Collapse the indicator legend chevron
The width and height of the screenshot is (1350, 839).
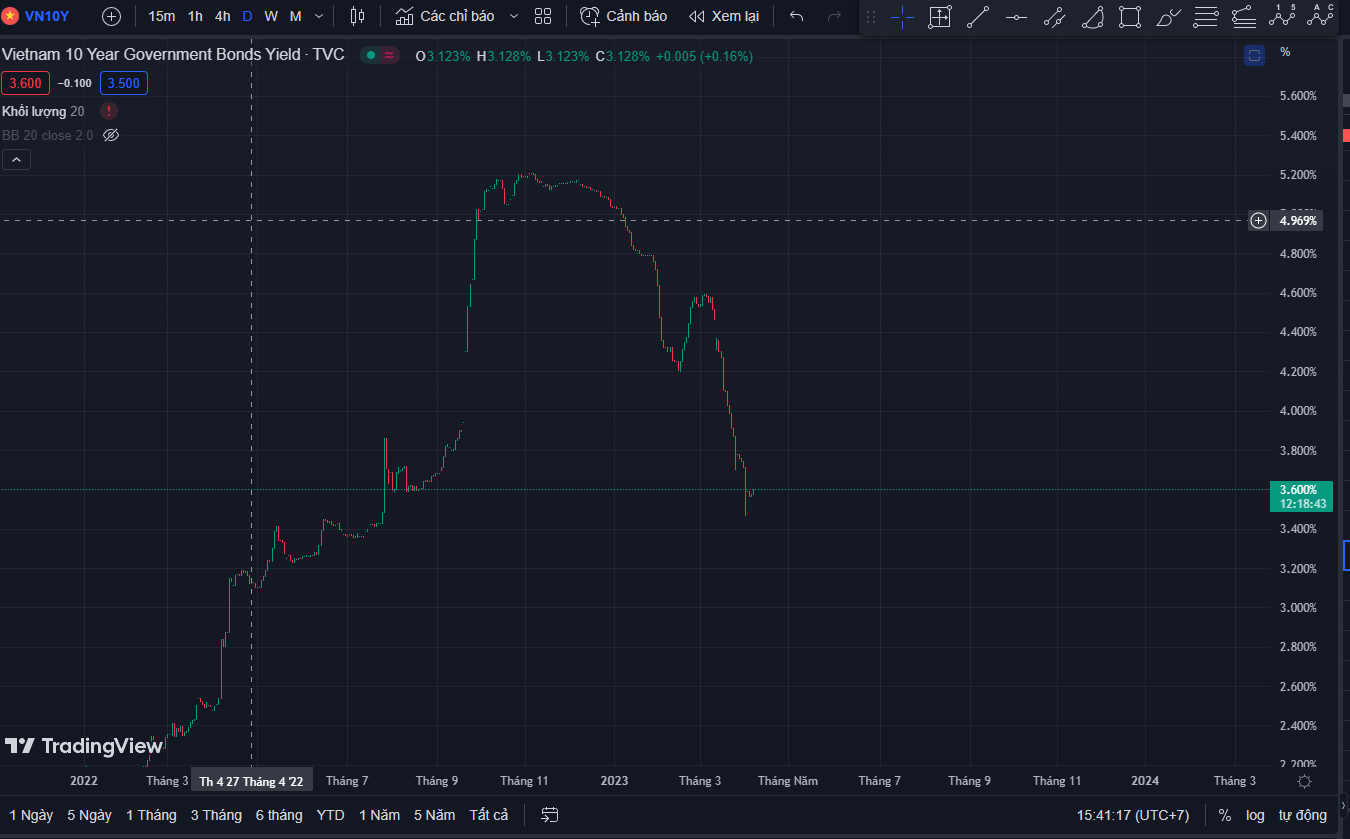[x=16, y=159]
